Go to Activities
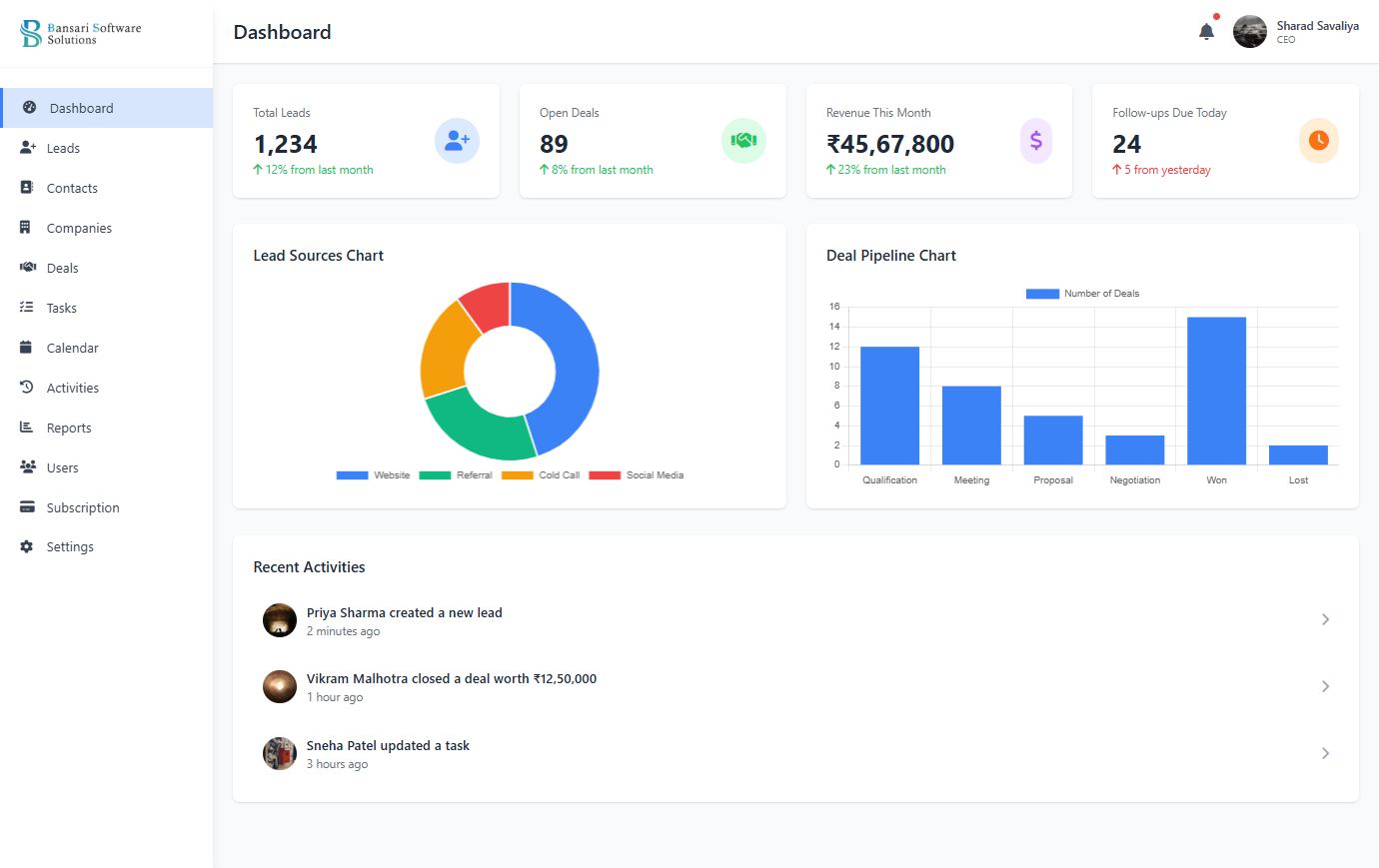 [107, 388]
